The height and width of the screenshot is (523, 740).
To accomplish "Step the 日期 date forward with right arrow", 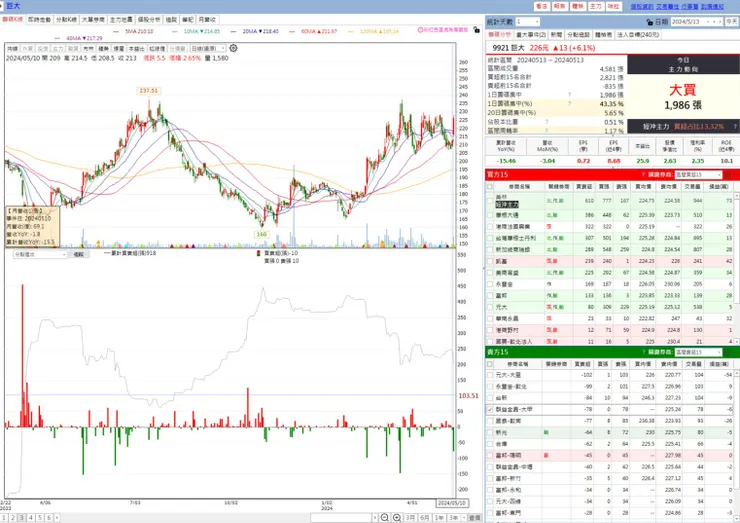I will point(720,22).
